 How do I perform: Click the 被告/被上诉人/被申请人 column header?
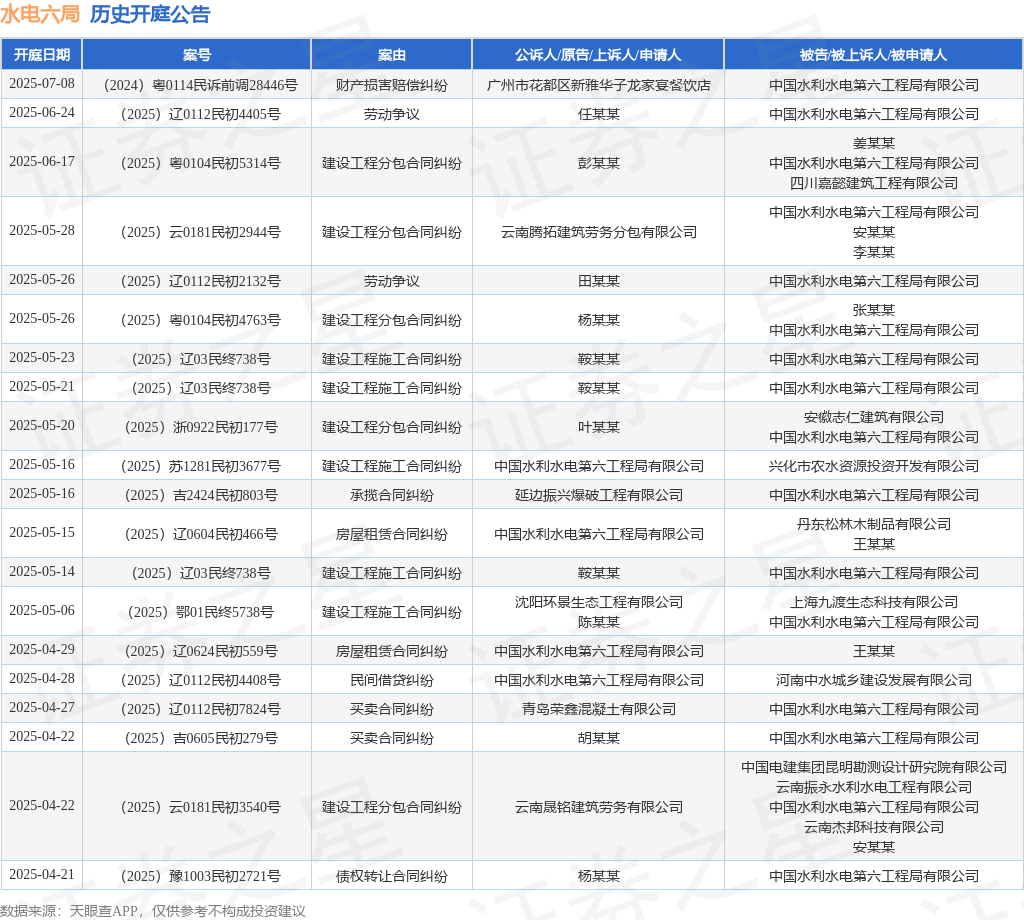pyautogui.click(x=874, y=55)
